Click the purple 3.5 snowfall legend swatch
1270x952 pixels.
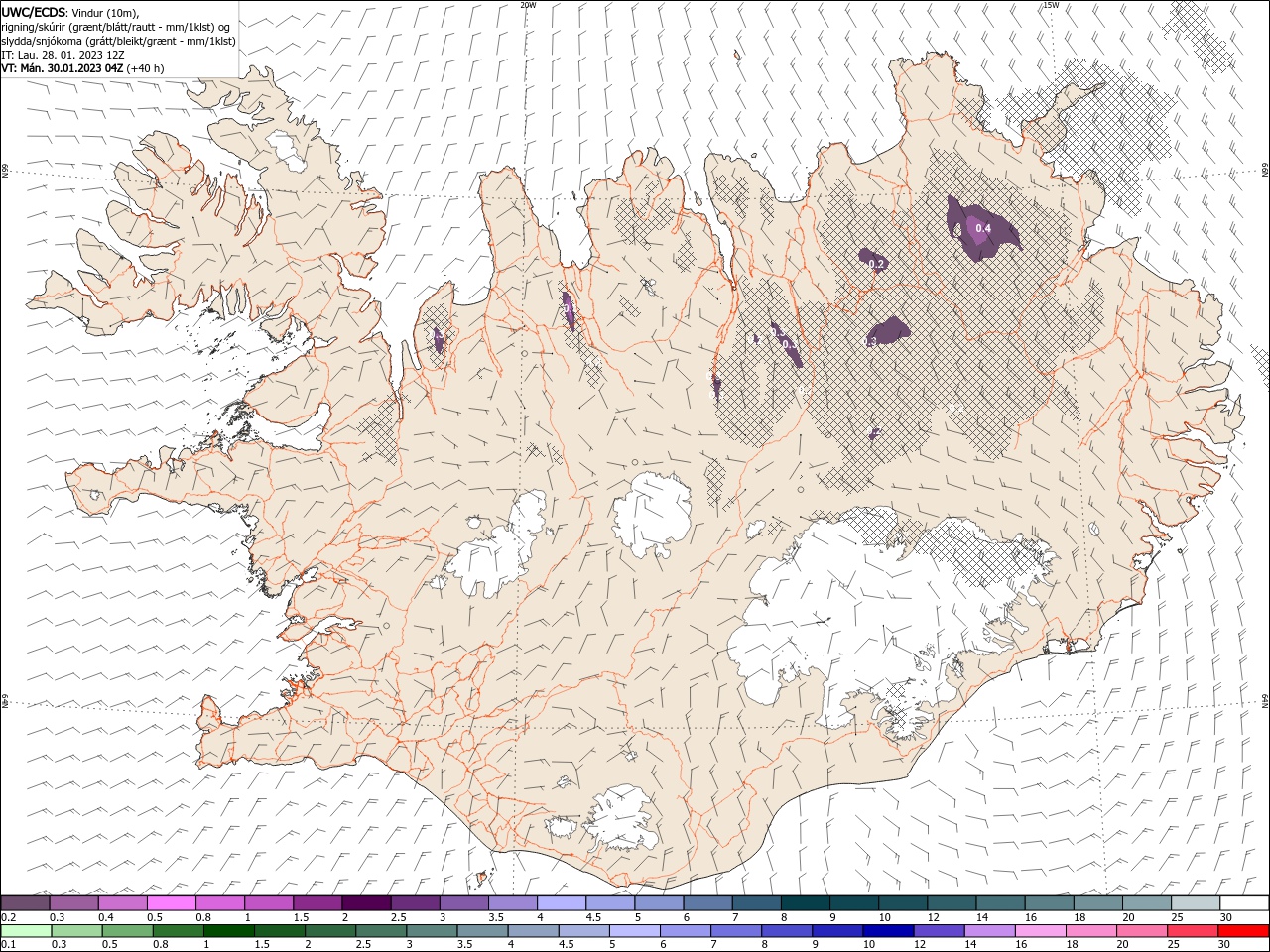(513, 903)
